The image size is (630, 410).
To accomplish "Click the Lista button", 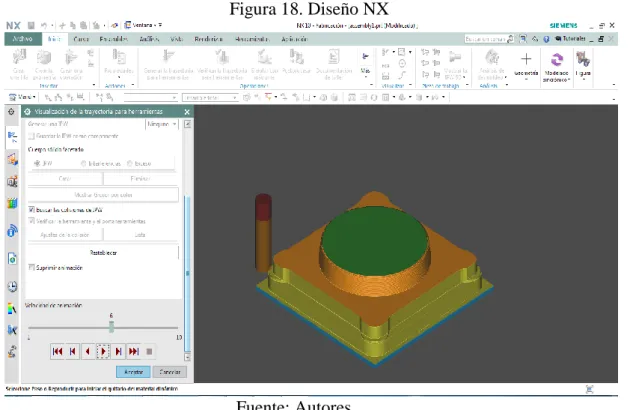I will [x=140, y=235].
